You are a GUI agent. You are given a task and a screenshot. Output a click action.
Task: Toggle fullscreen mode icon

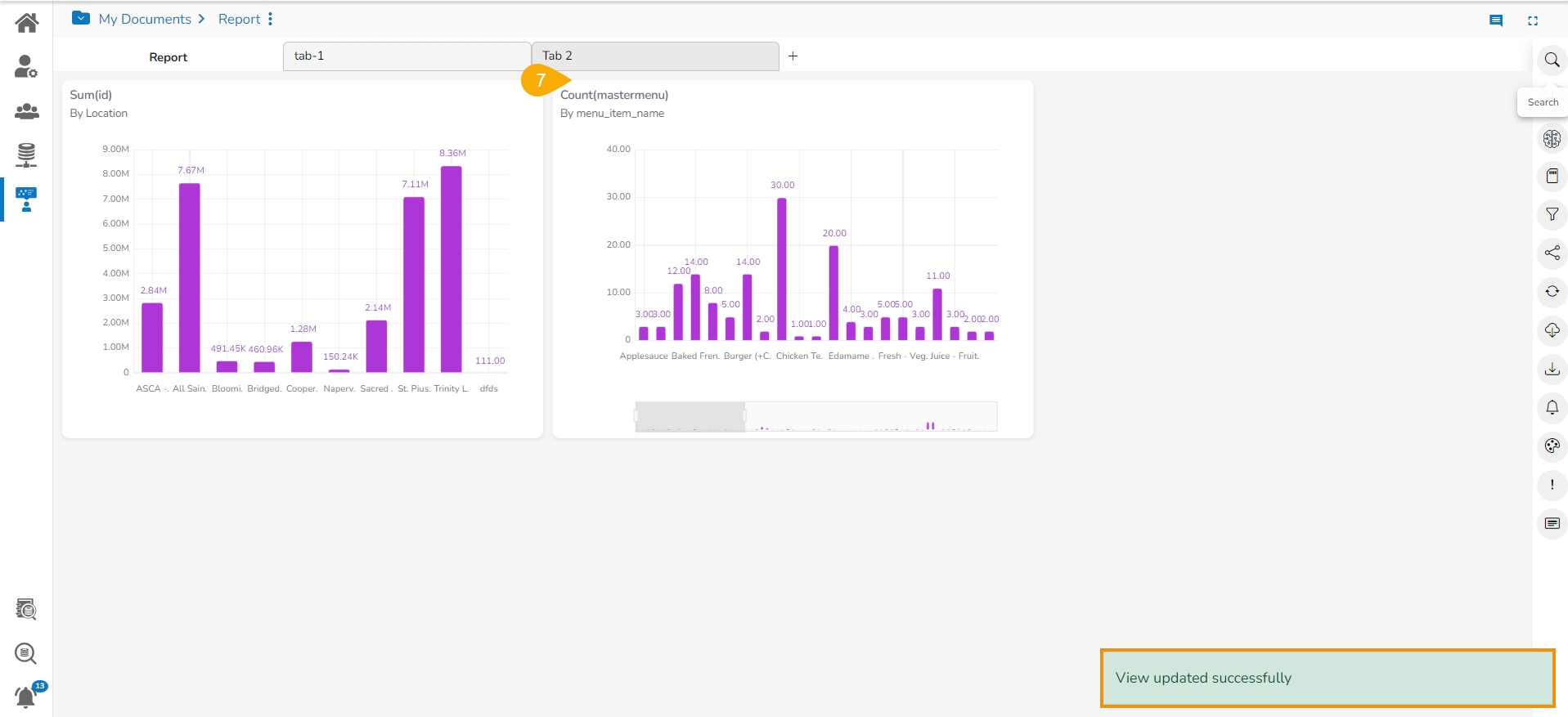1533,20
